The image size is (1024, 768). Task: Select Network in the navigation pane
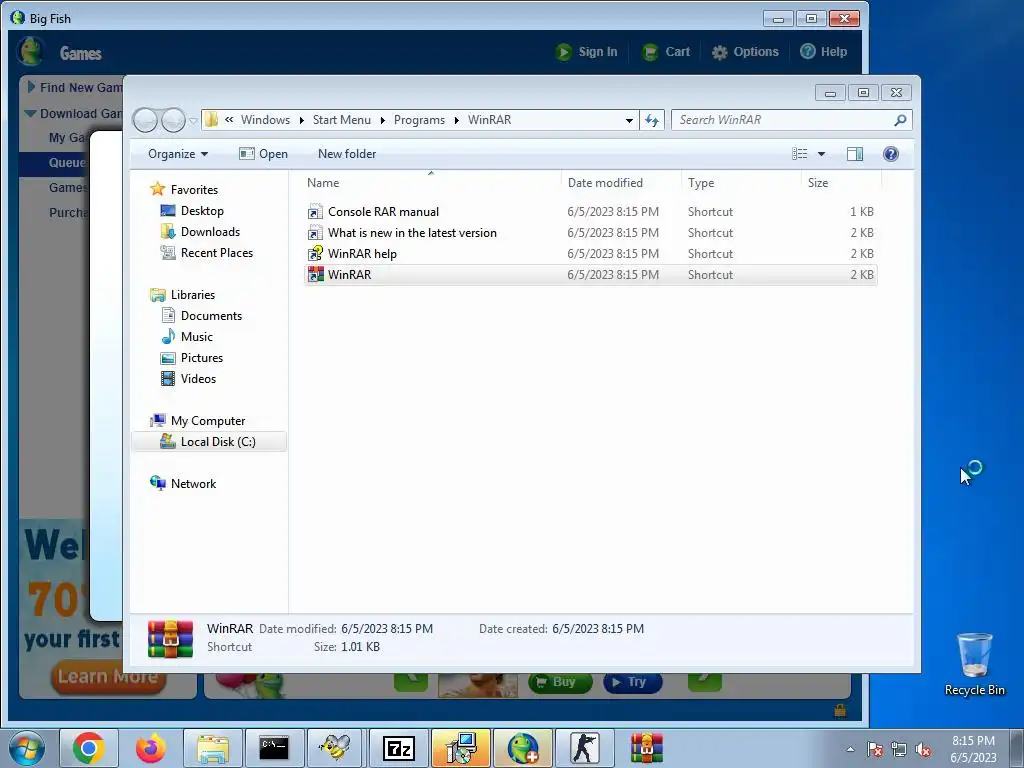(193, 484)
